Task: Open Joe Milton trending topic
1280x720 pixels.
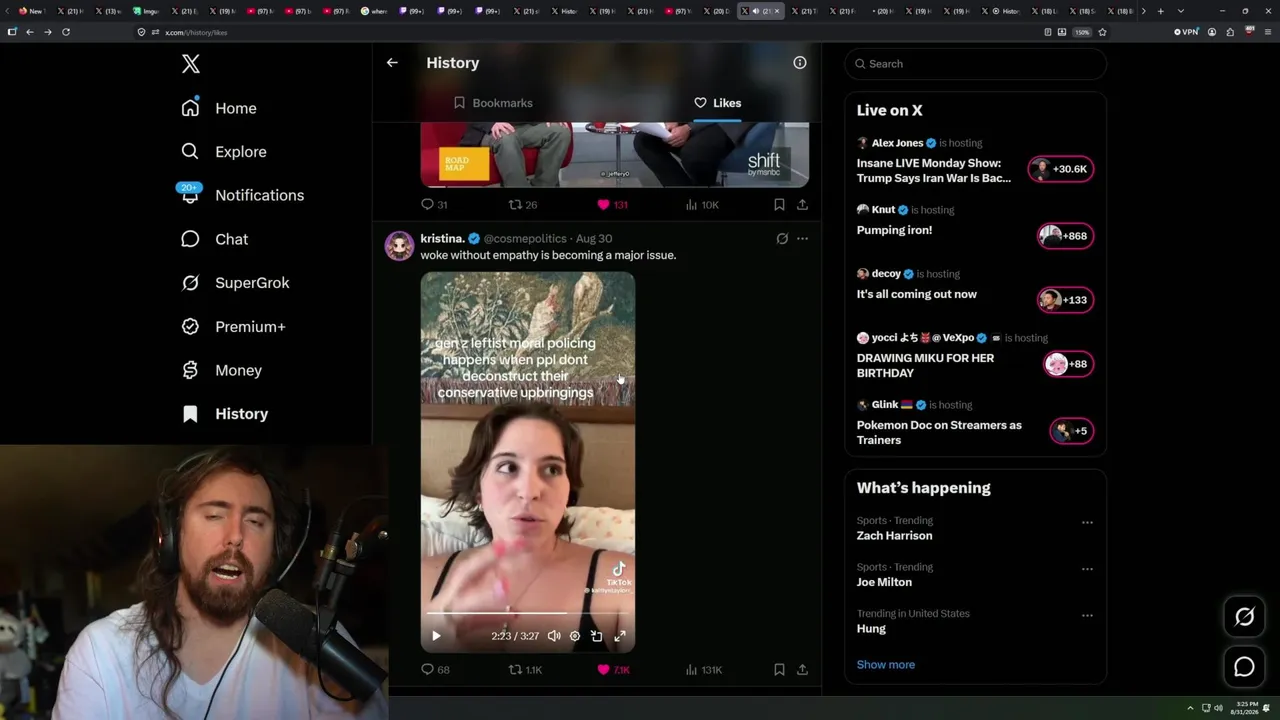Action: [x=884, y=582]
